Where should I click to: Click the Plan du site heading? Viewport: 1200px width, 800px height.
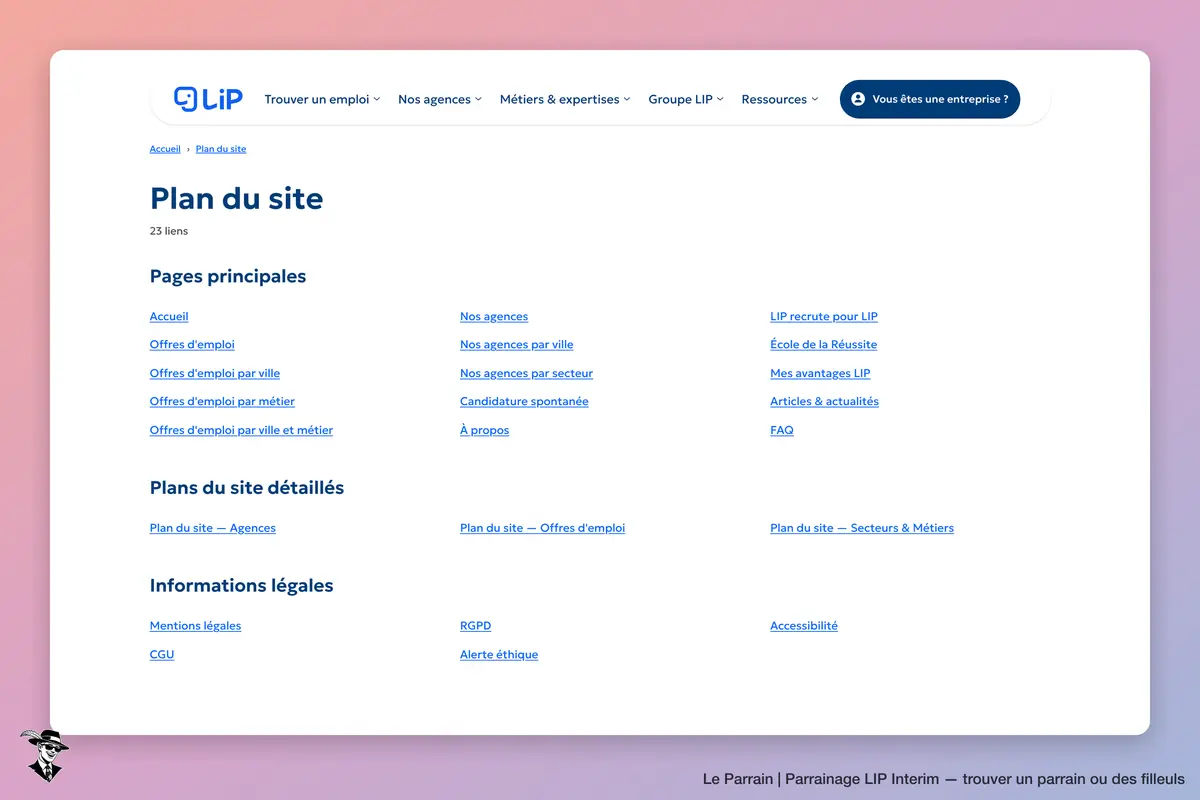(237, 198)
